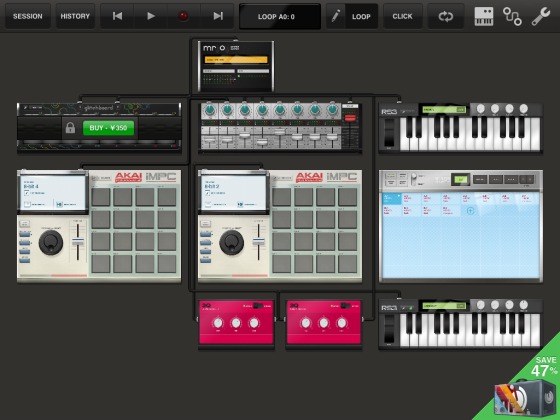This screenshot has width=560, height=420.
Task: Click the jog dial on 8-bit 2 iMPC
Action: pos(231,243)
